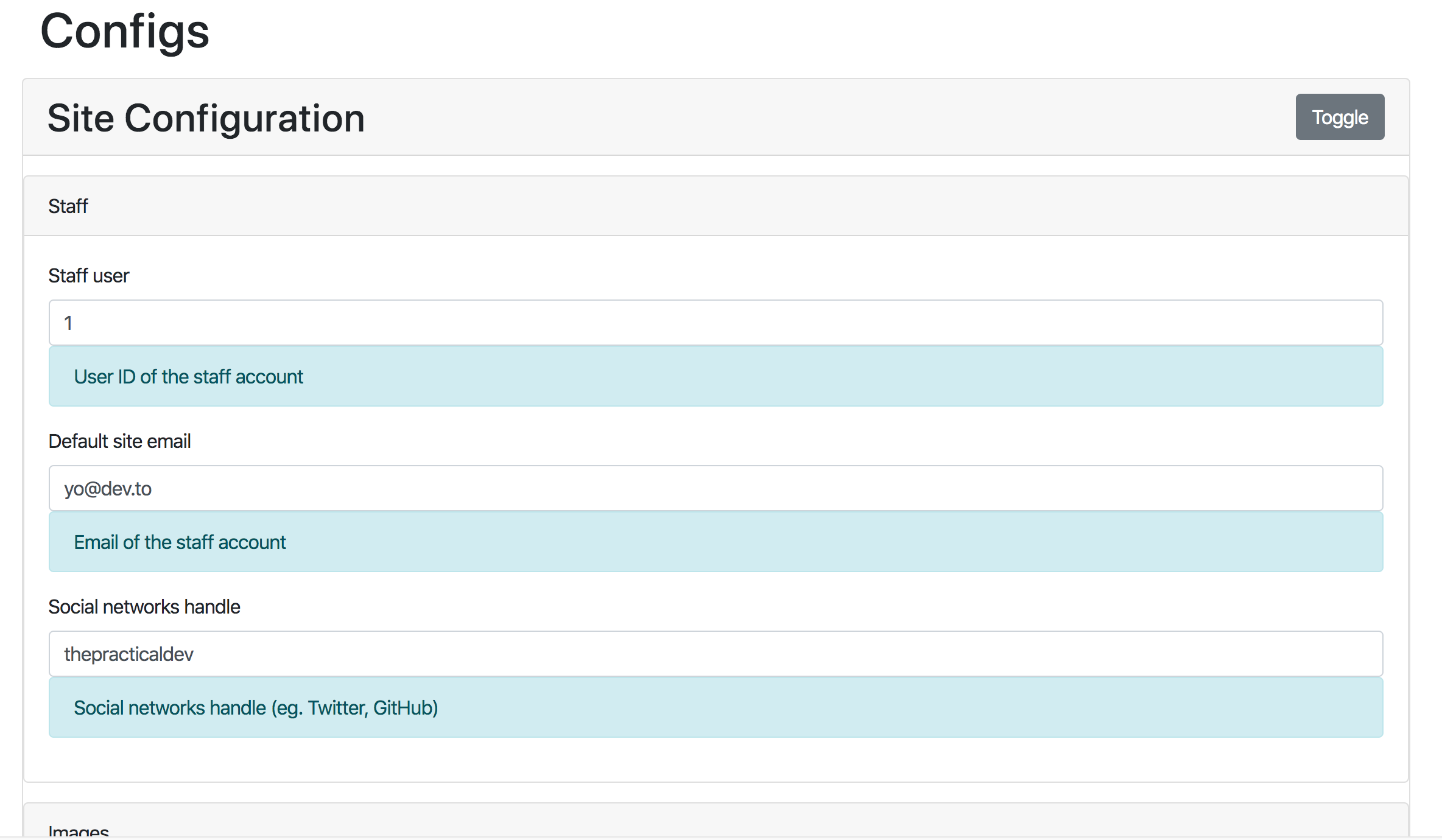The height and width of the screenshot is (840, 1442).
Task: Click the yo@dev.to email value
Action: (108, 488)
